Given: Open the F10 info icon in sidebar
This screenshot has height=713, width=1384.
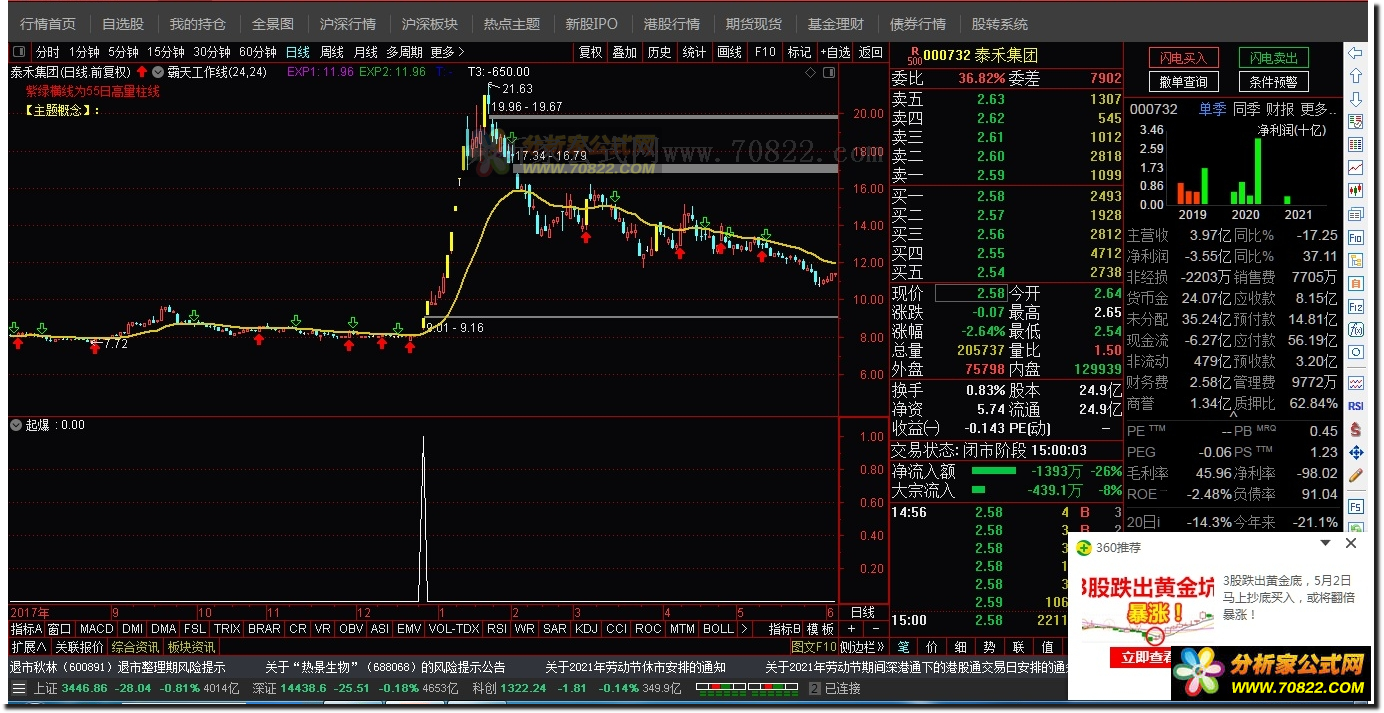Looking at the screenshot, I should 1356,238.
